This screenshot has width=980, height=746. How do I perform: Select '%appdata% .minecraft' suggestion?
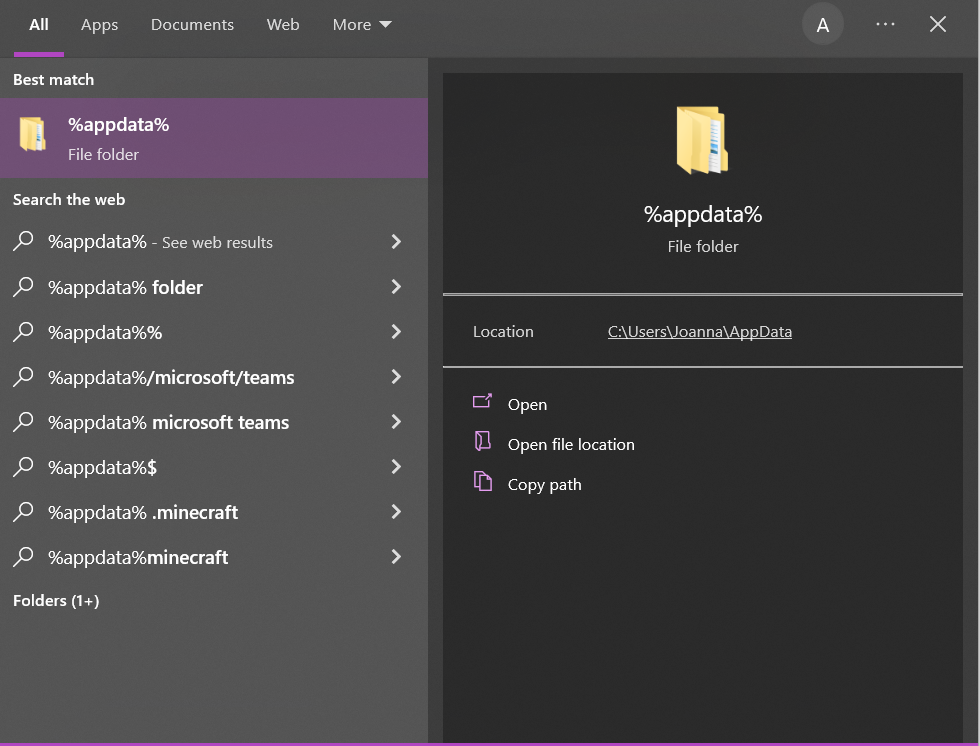[214, 512]
